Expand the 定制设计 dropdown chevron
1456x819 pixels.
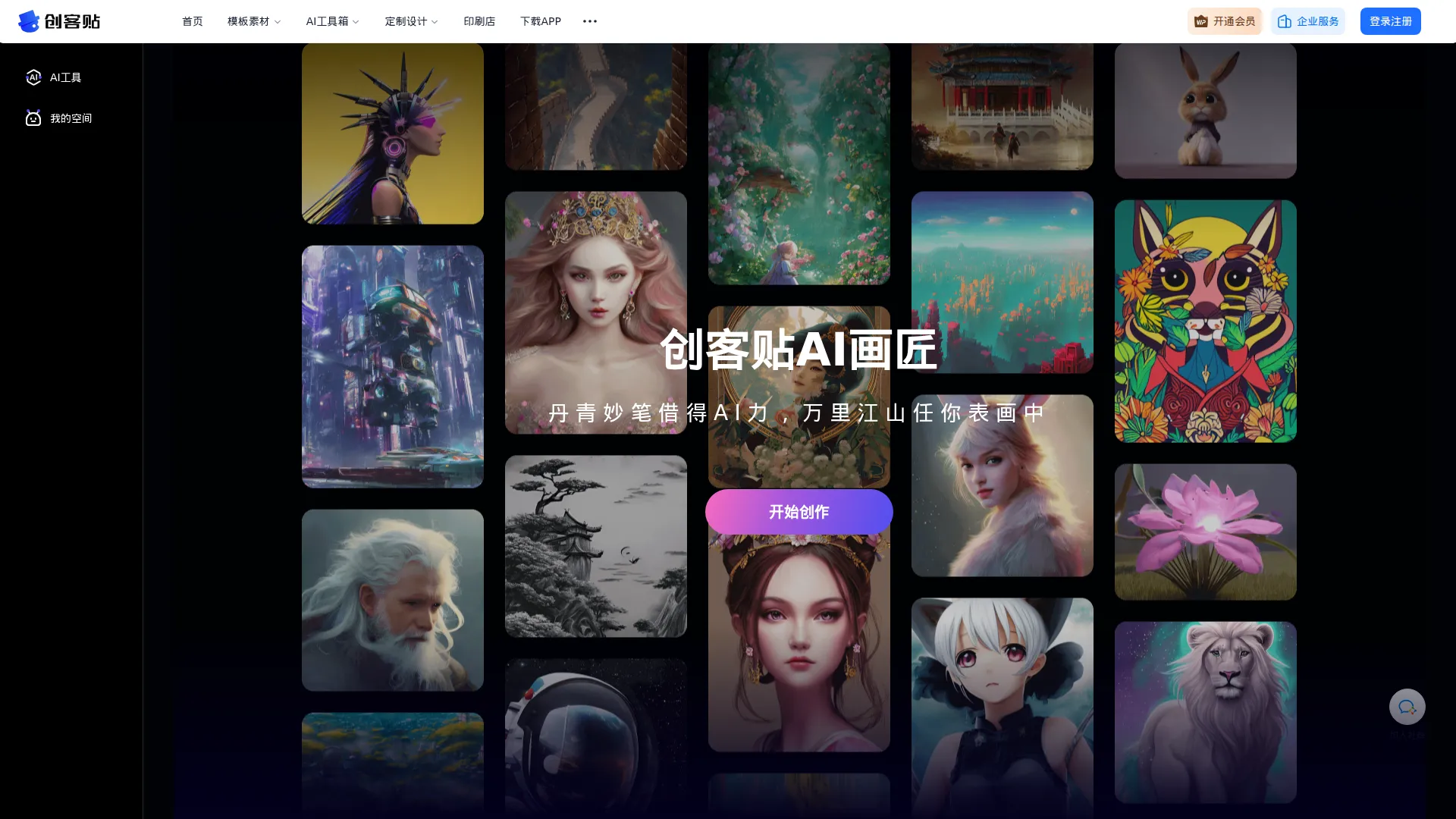click(435, 22)
